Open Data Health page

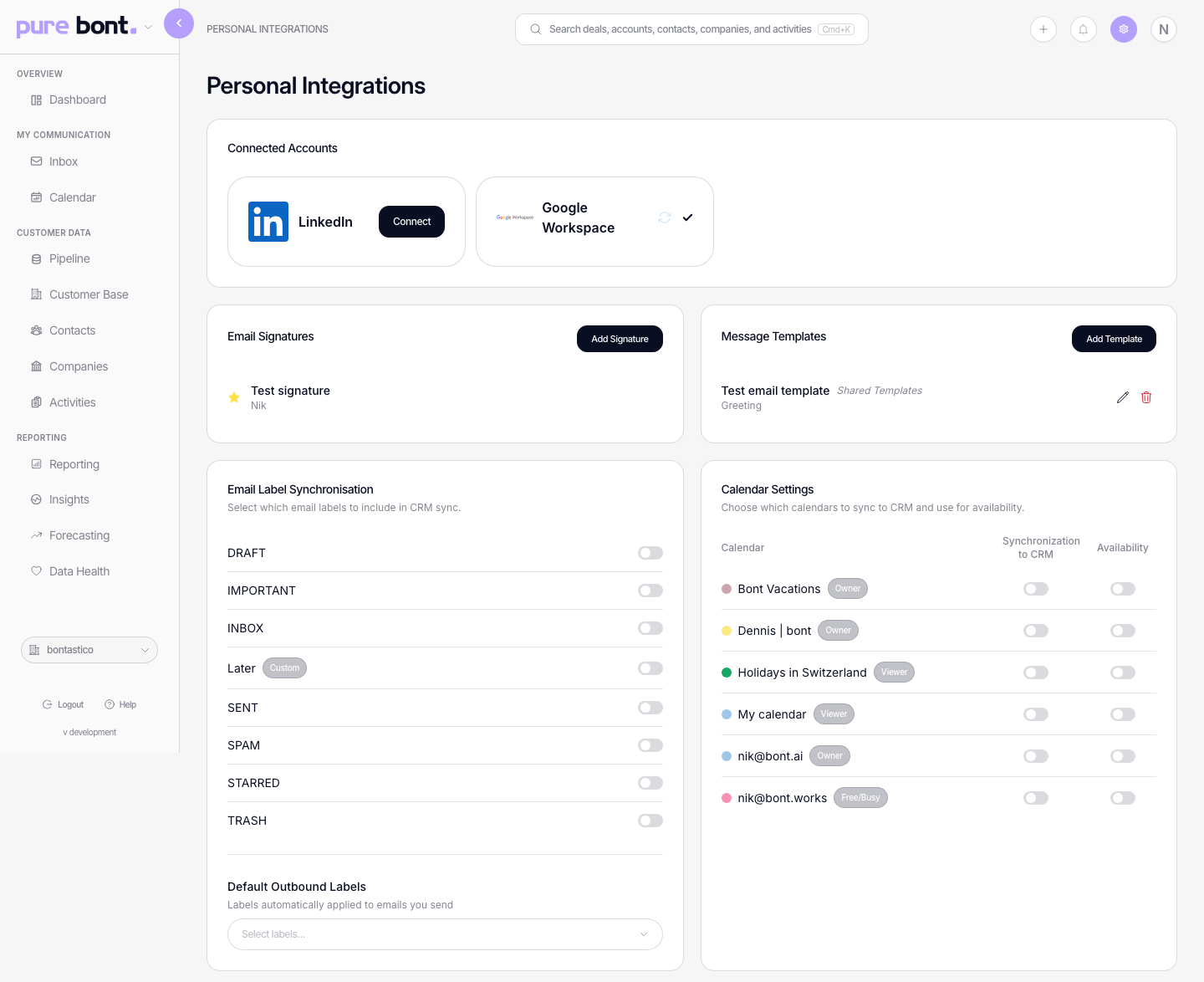[x=79, y=571]
